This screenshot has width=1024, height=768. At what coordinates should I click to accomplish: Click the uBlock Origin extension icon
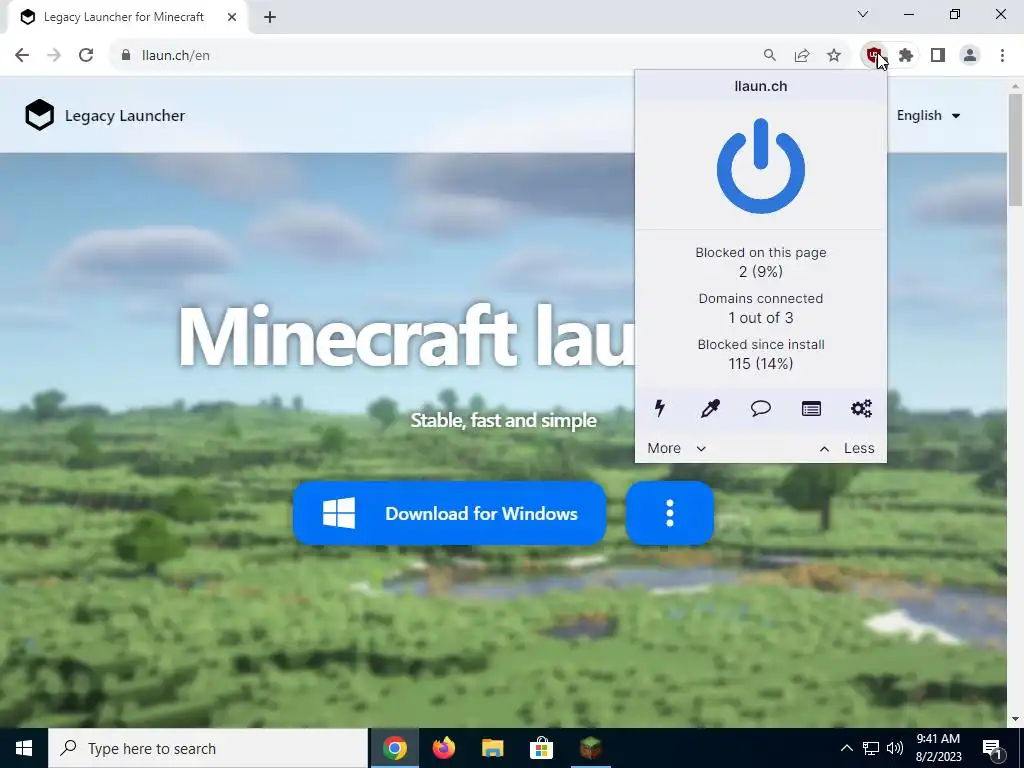(x=874, y=56)
